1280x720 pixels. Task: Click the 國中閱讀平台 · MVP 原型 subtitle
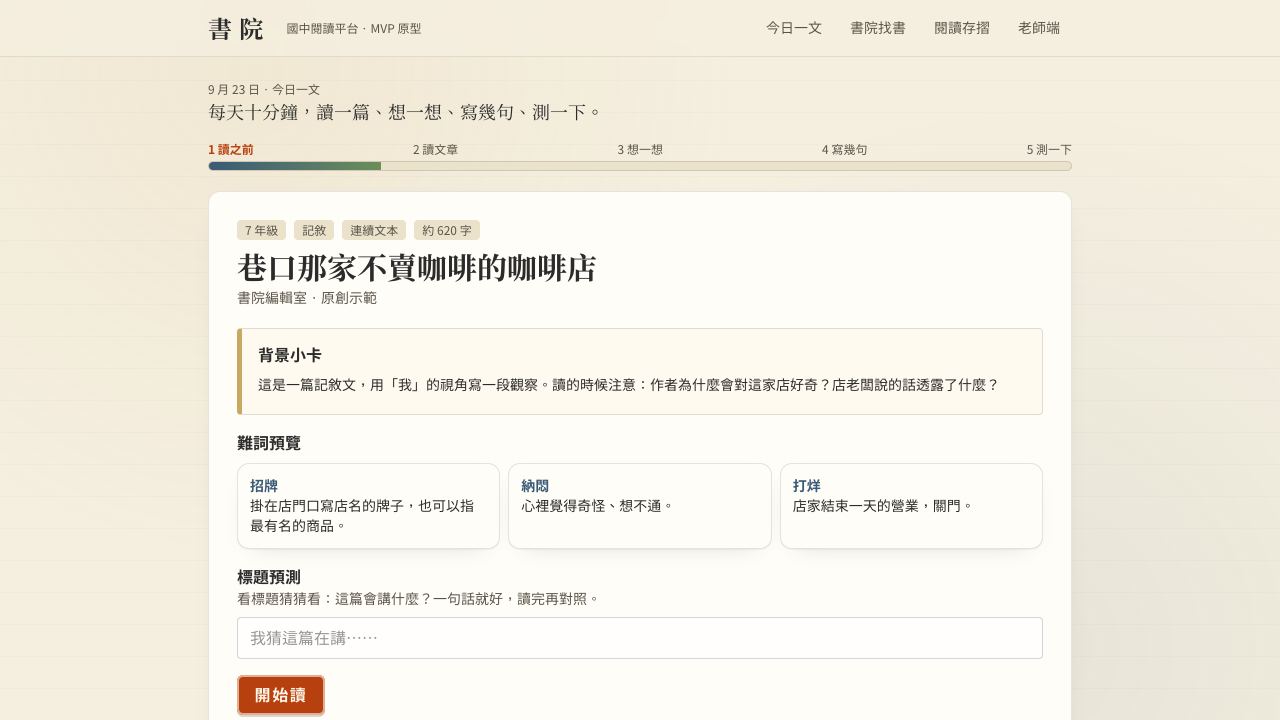pyautogui.click(x=354, y=29)
